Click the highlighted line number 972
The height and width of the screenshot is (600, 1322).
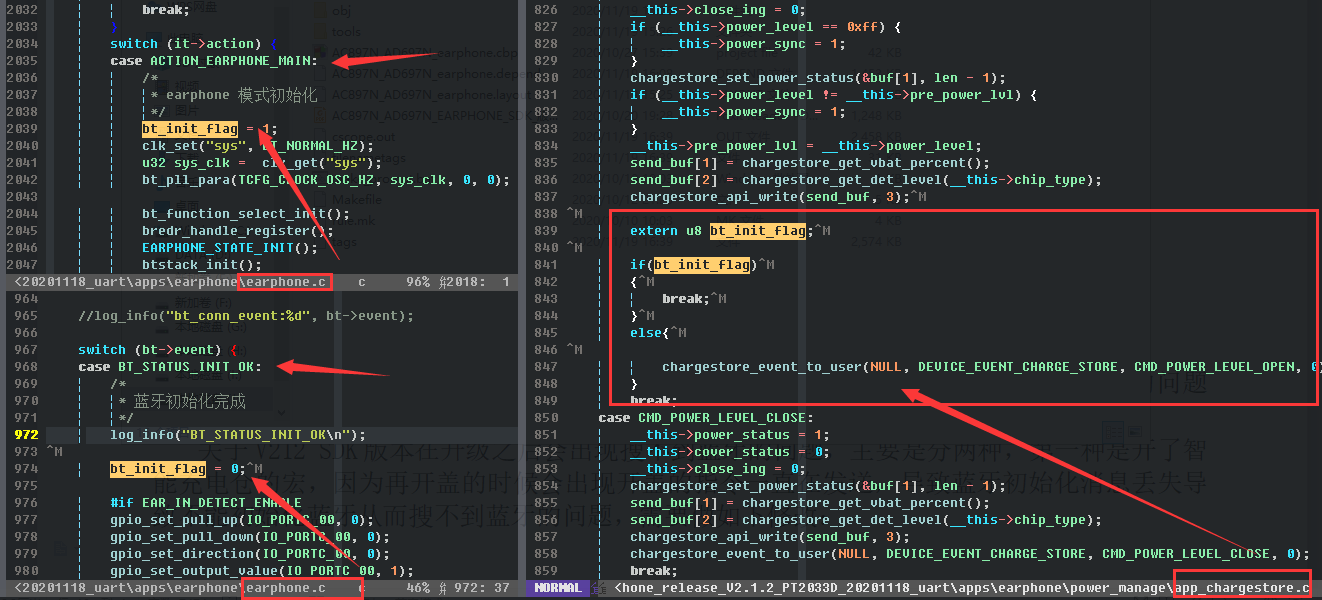(x=27, y=435)
